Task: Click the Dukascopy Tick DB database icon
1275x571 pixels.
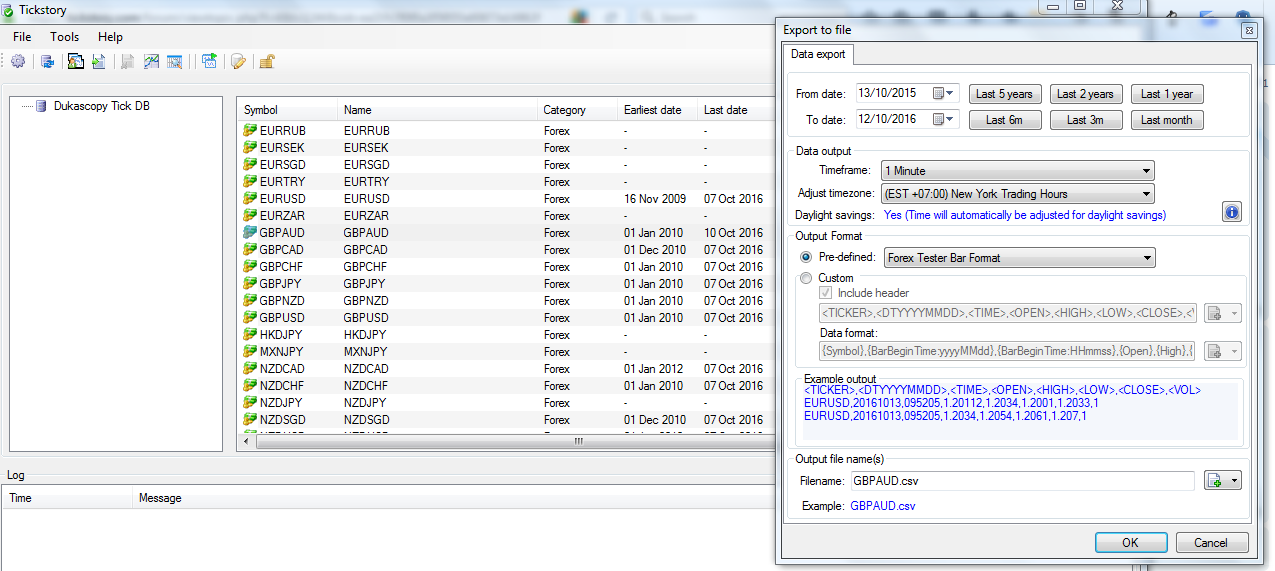Action: [x=41, y=106]
